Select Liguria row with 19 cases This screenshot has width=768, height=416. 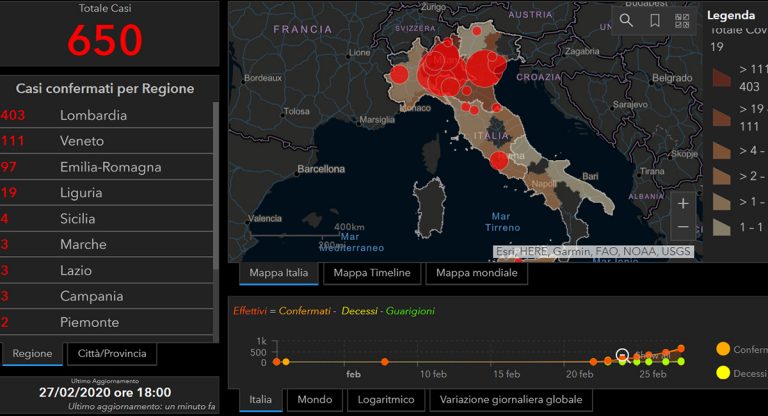pyautogui.click(x=106, y=193)
